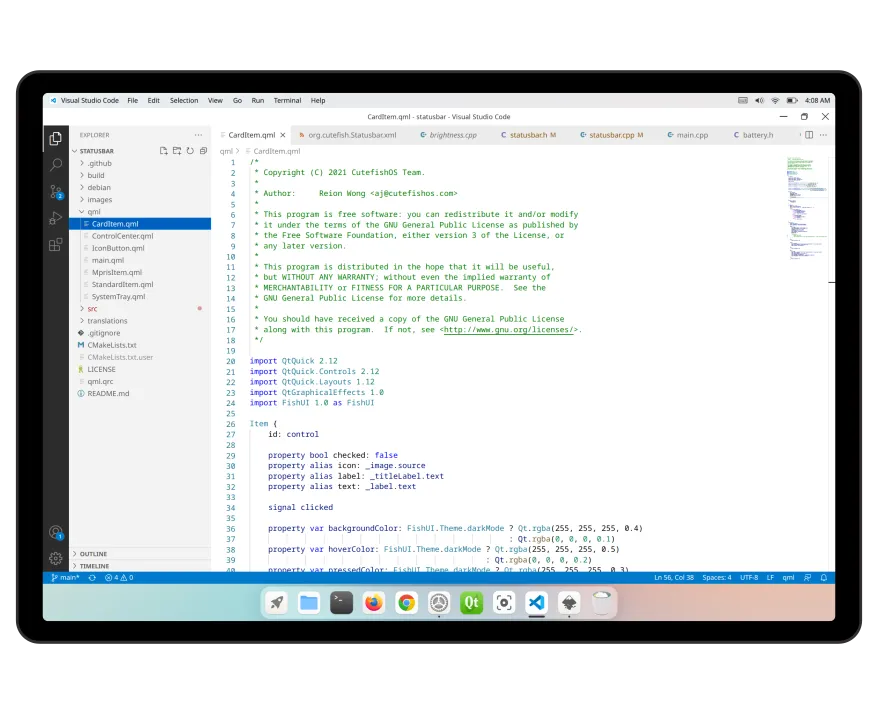The image size is (878, 714).
Task: Refresh the explorer file tree
Action: pyautogui.click(x=190, y=151)
